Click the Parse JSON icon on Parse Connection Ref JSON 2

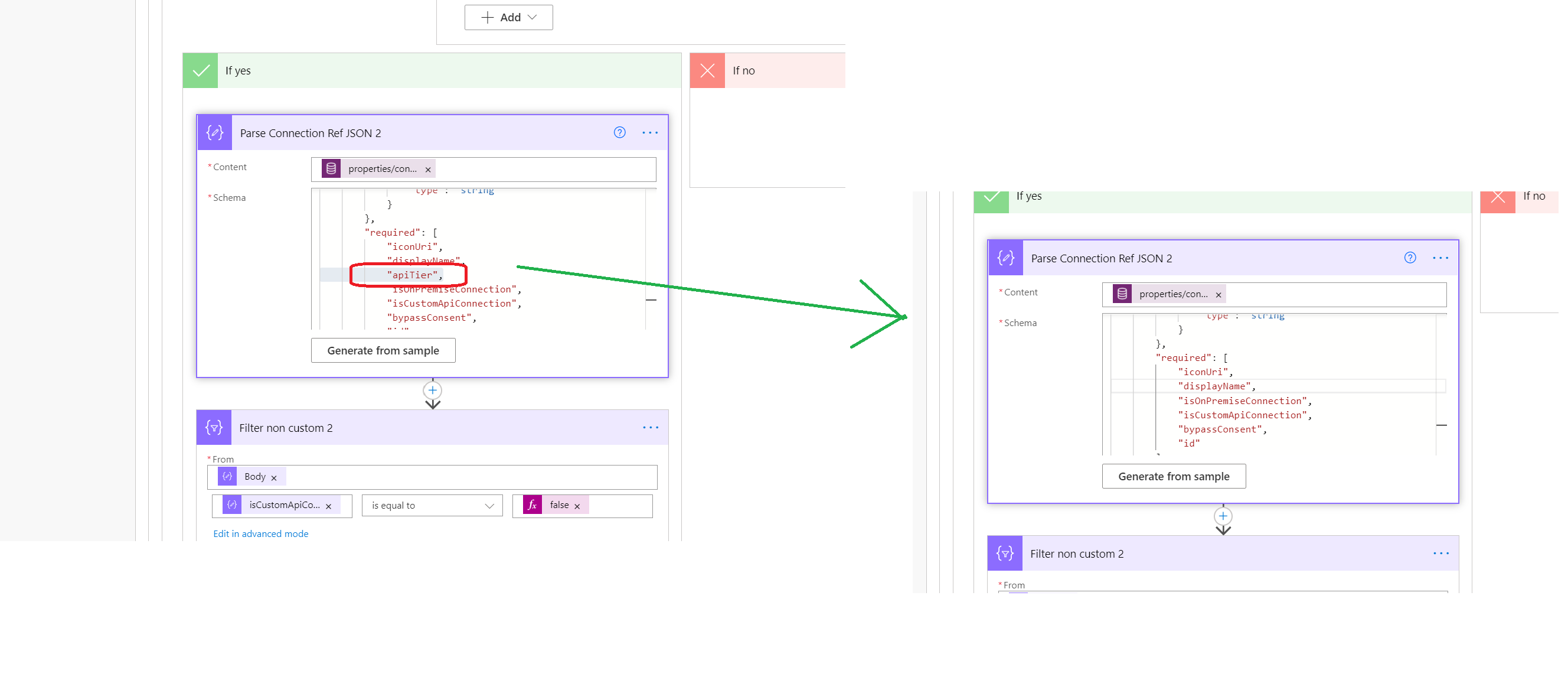coord(214,132)
